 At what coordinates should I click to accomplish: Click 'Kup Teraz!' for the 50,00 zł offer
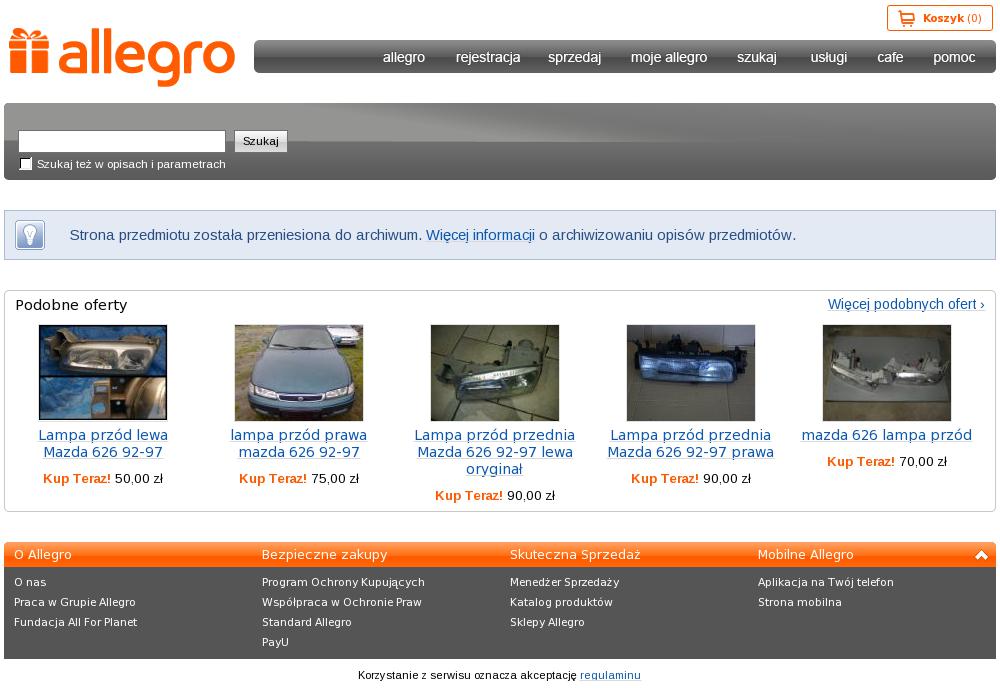77,479
